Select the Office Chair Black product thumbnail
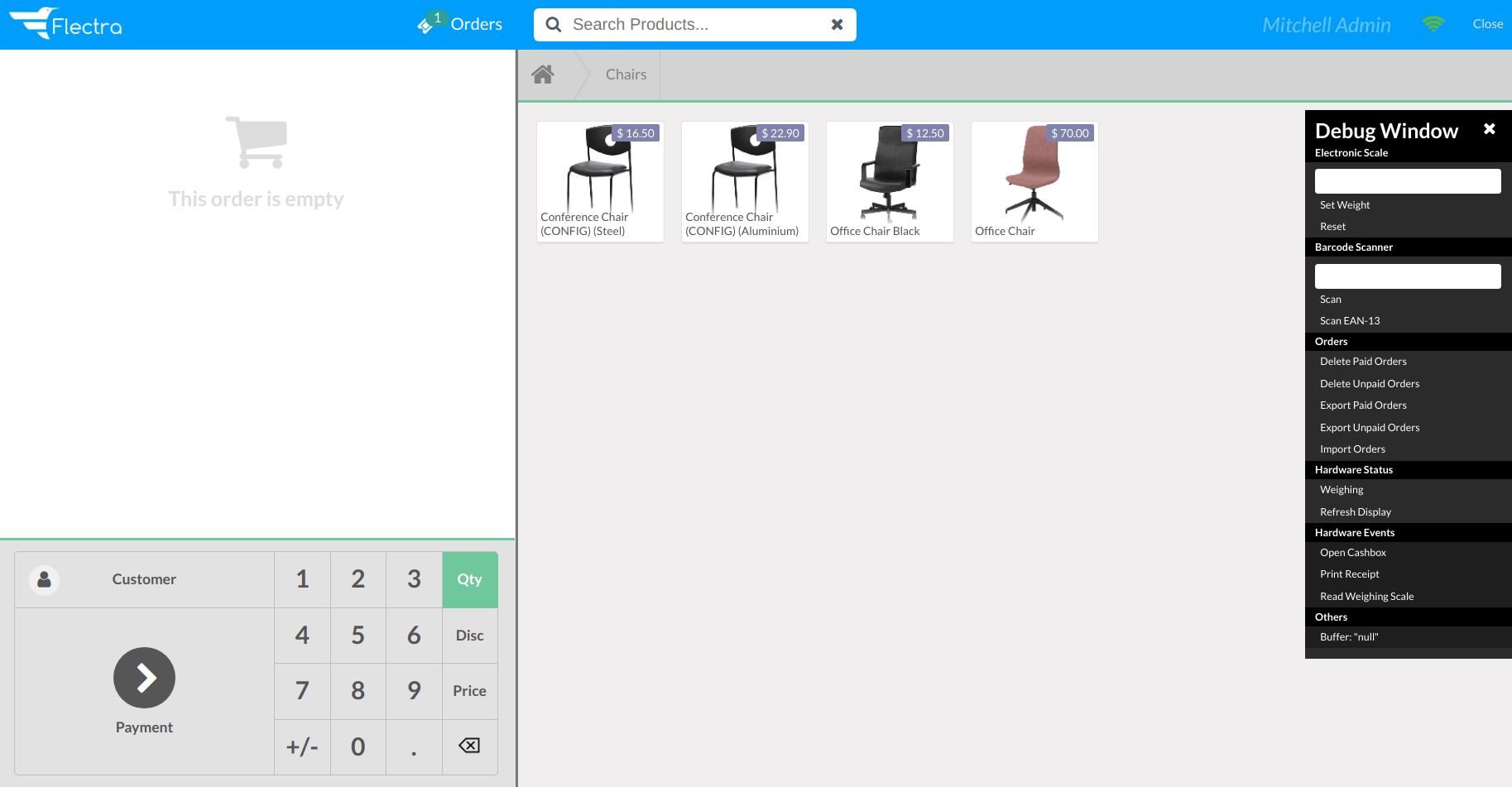 click(x=889, y=174)
